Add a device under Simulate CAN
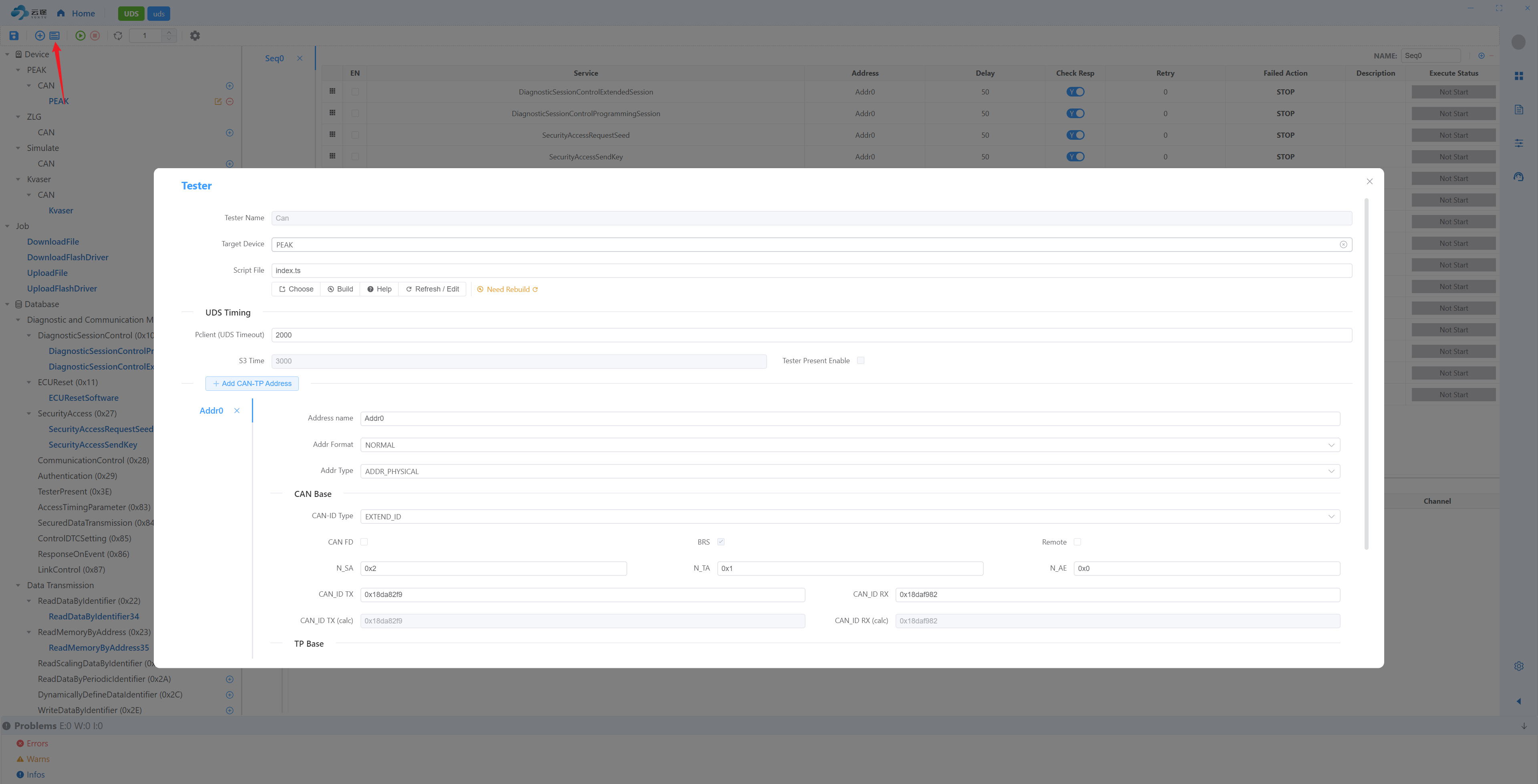The image size is (1538, 784). [x=230, y=164]
